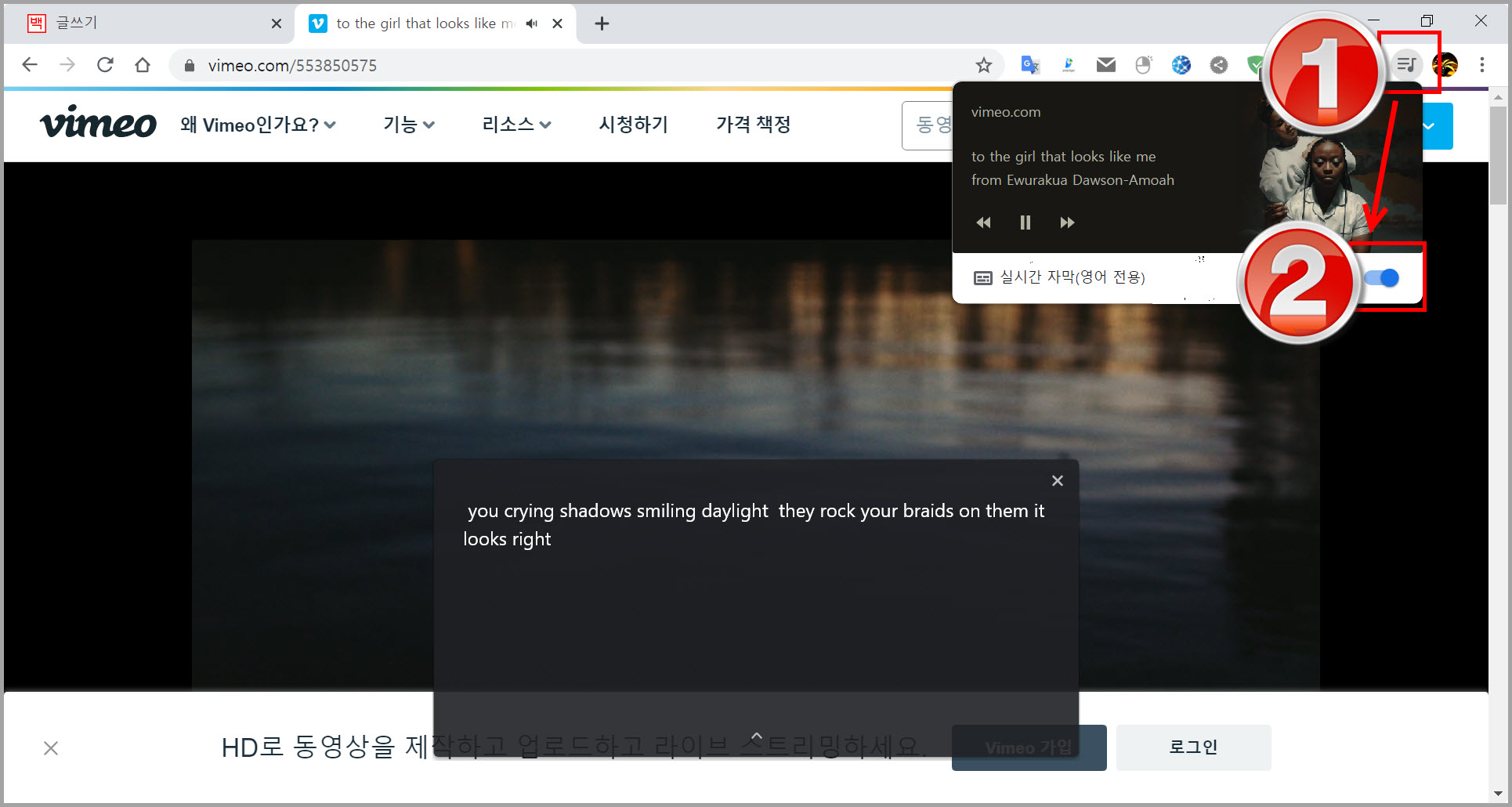Image resolution: width=1512 pixels, height=807 pixels.
Task: Open the mail envelope extension
Action: click(1106, 65)
